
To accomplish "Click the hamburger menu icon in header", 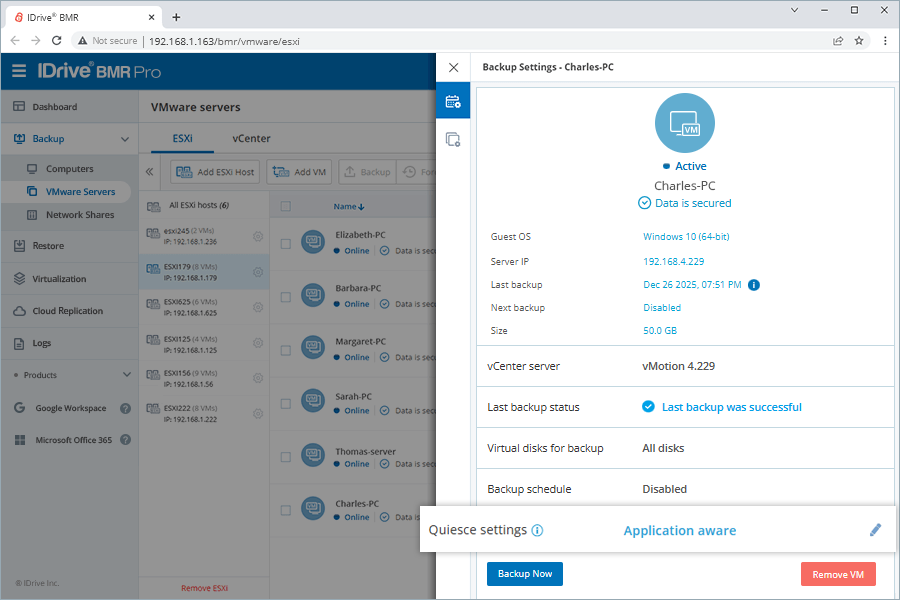I will pyautogui.click(x=19, y=71).
